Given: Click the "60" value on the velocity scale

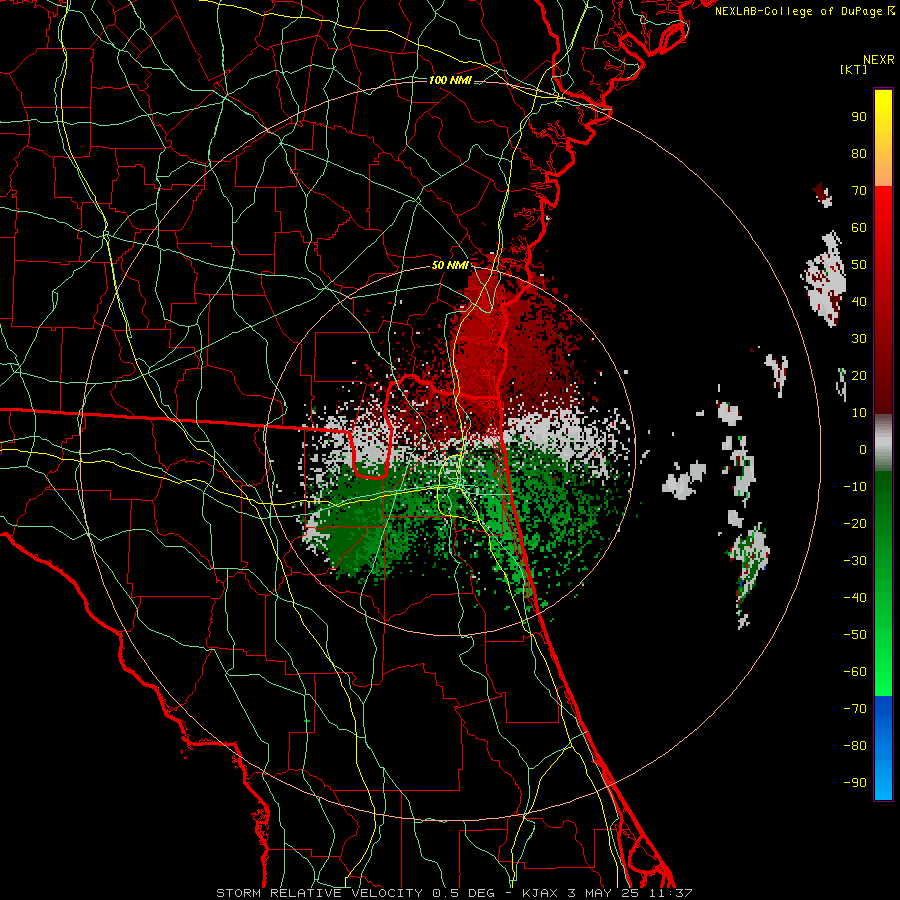Looking at the screenshot, I should [x=859, y=227].
